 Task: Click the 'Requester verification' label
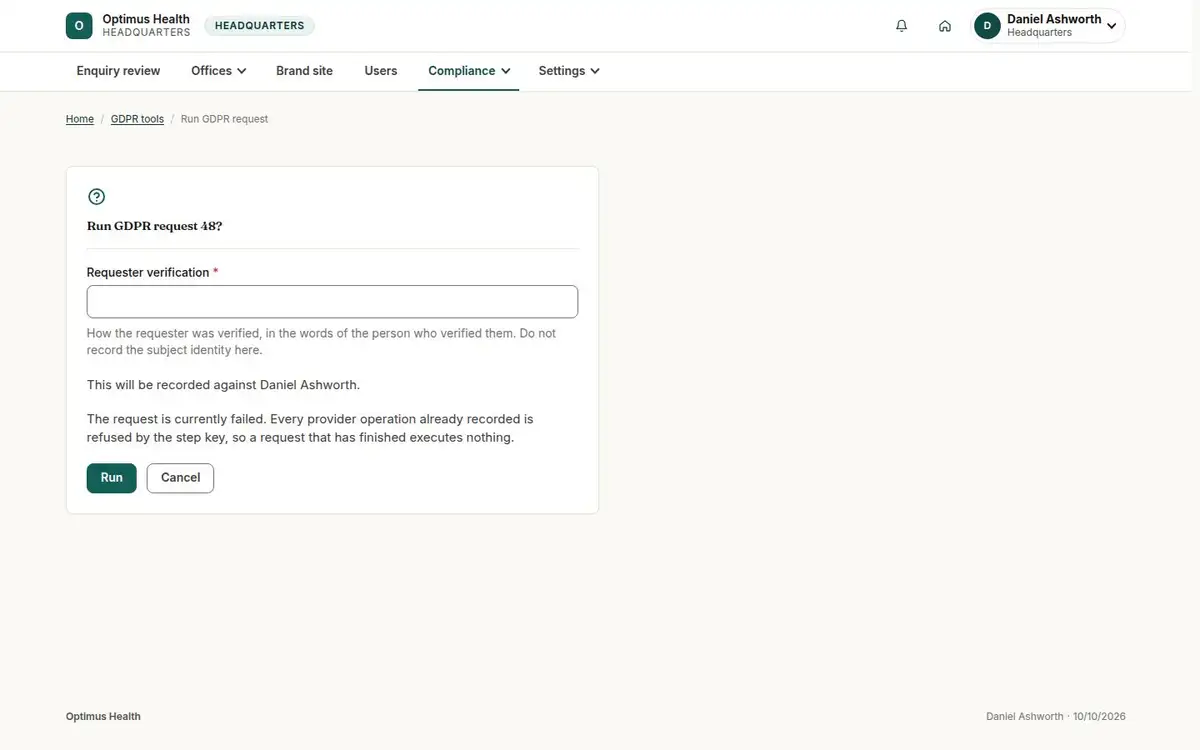click(x=148, y=272)
